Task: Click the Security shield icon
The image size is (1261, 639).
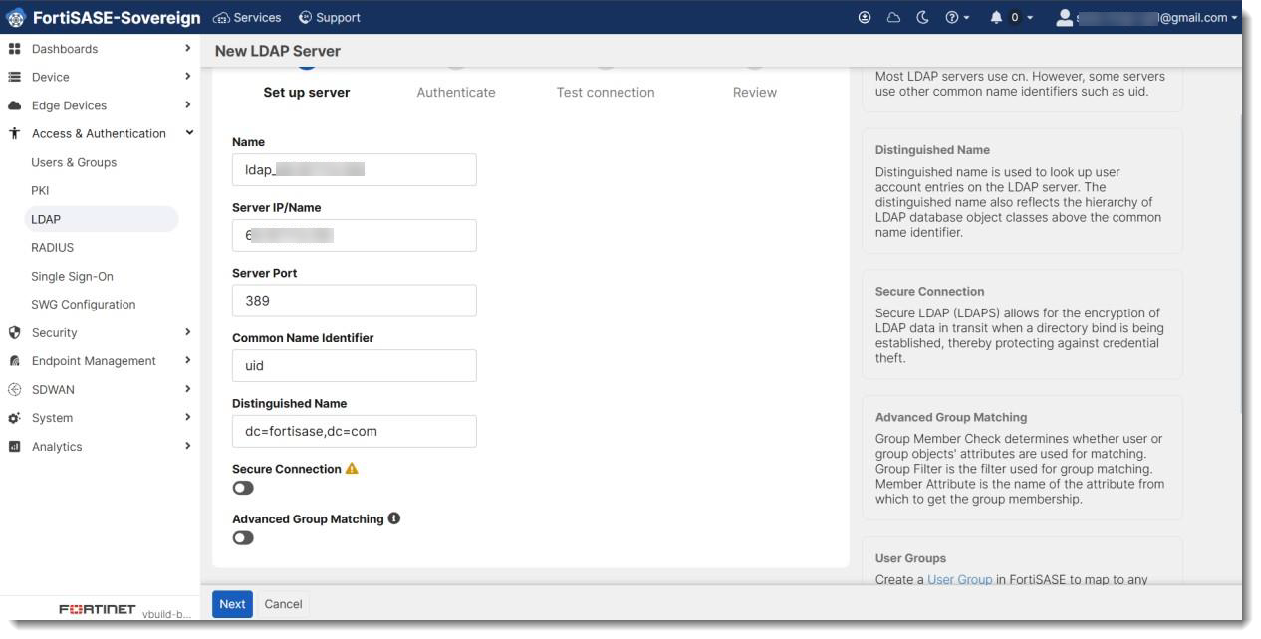Action: pyautogui.click(x=15, y=333)
